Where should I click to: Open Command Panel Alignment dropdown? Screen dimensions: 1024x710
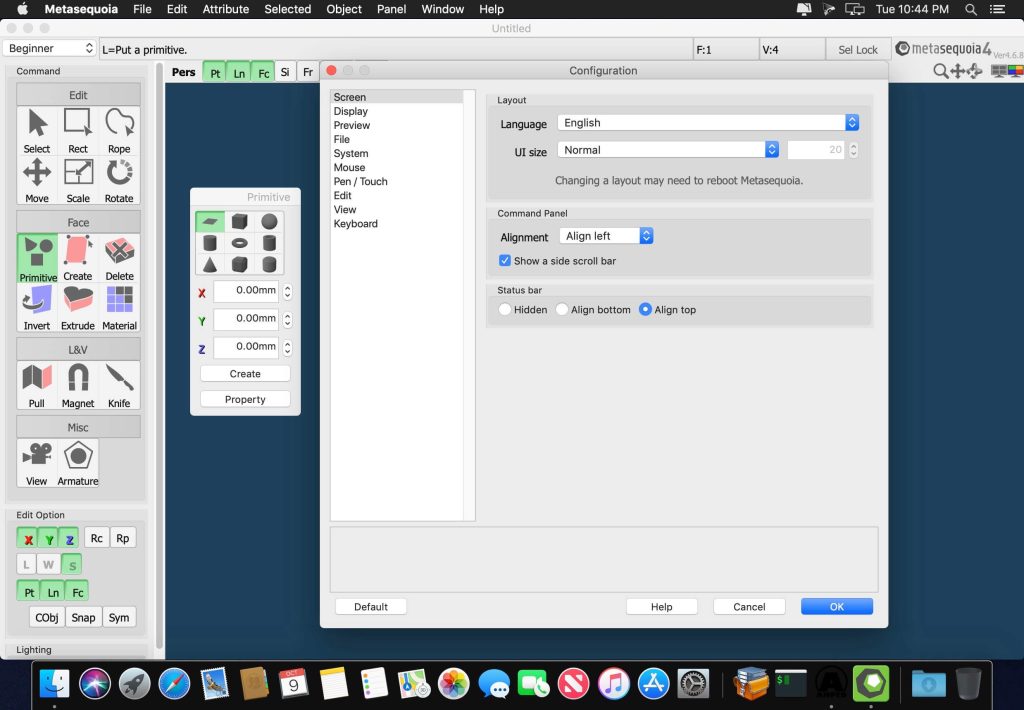pos(606,236)
